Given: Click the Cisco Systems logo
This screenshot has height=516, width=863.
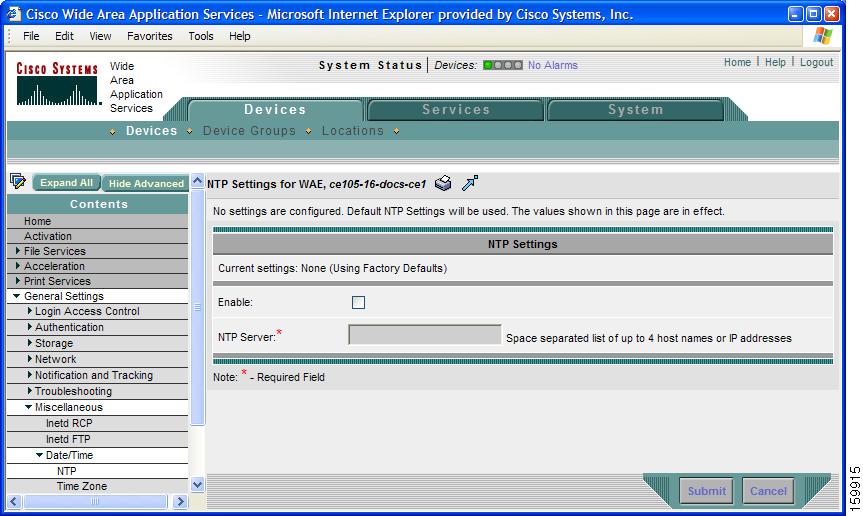Looking at the screenshot, I should (x=57, y=84).
